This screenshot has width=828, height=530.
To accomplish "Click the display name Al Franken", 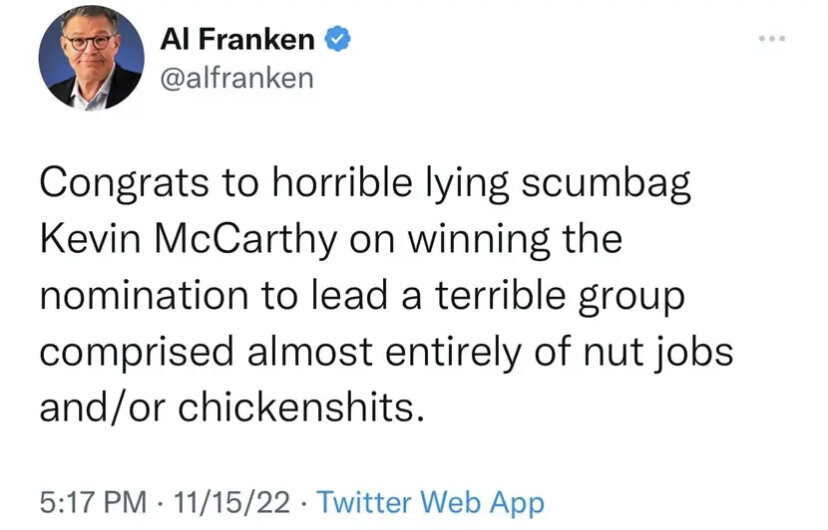I will [x=238, y=41].
